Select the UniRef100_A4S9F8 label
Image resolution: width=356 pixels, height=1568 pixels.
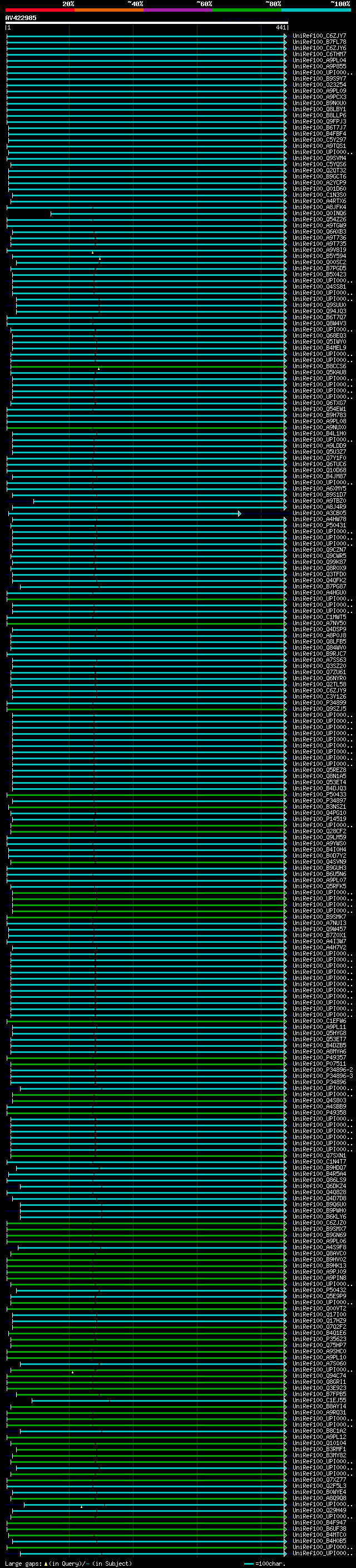click(319, 1247)
